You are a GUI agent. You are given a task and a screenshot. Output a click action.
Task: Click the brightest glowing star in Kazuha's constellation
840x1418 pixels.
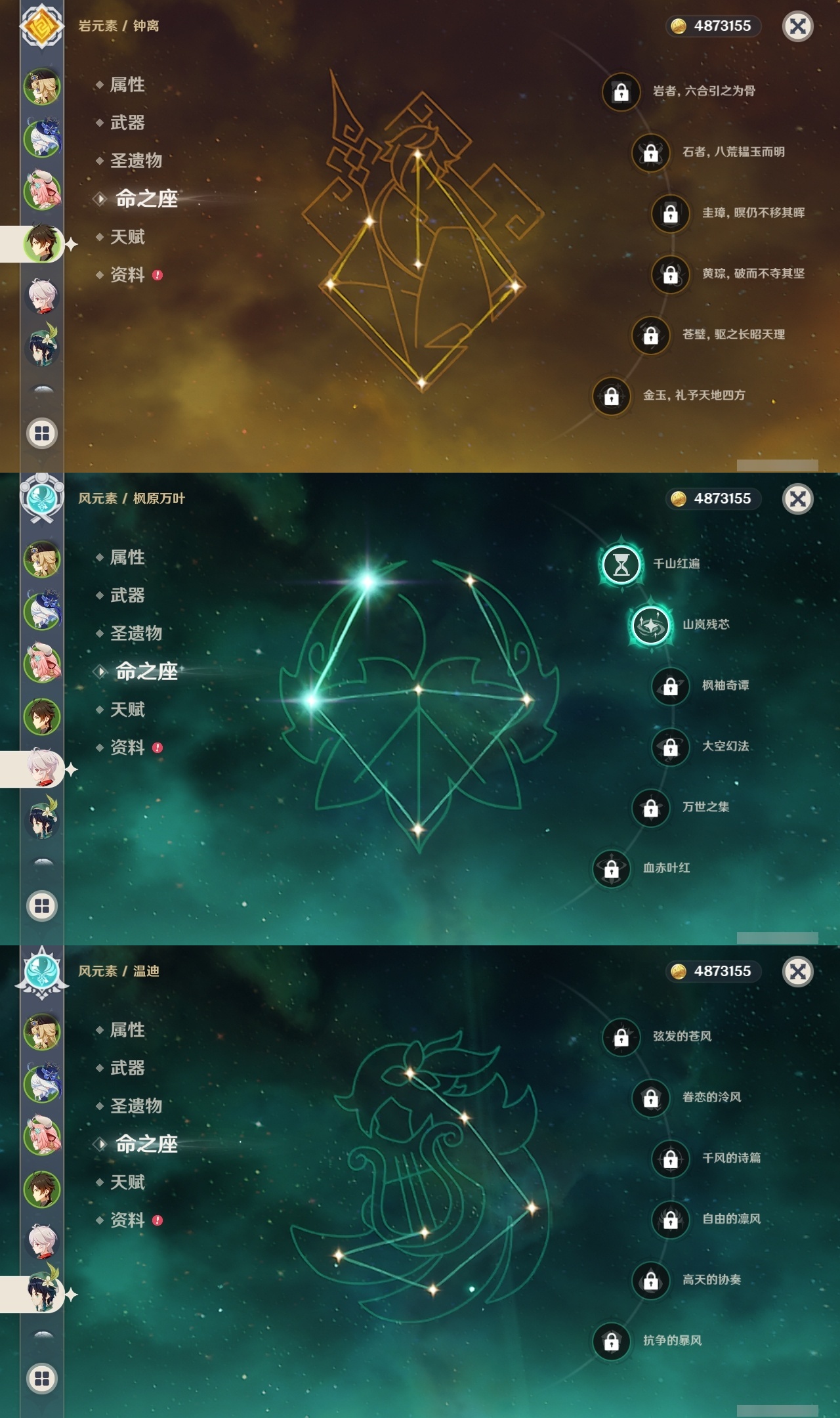point(367,582)
